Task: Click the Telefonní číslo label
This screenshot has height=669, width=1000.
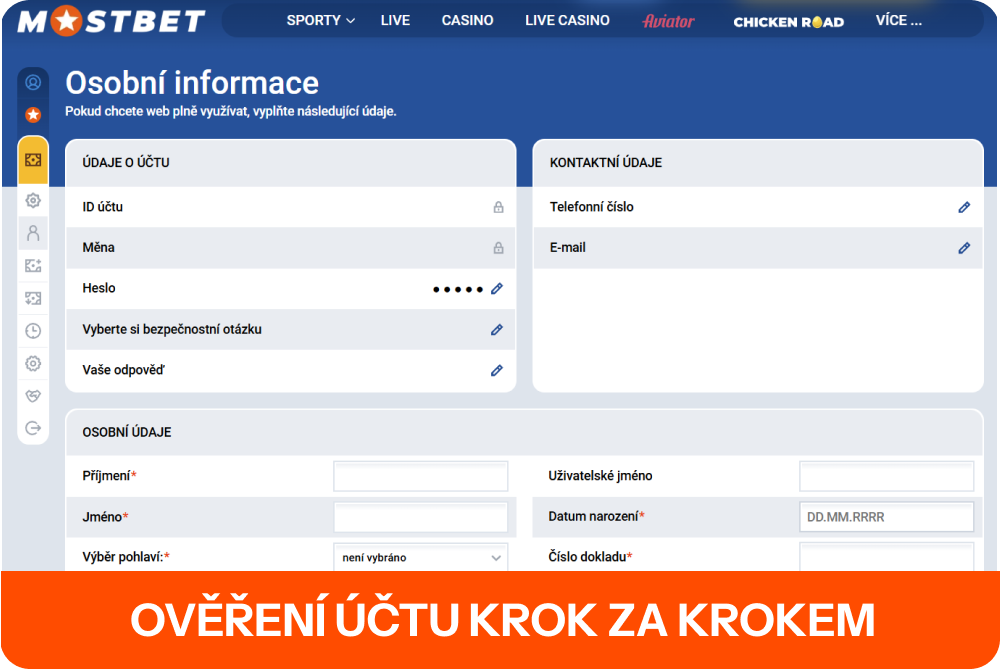Action: (592, 207)
